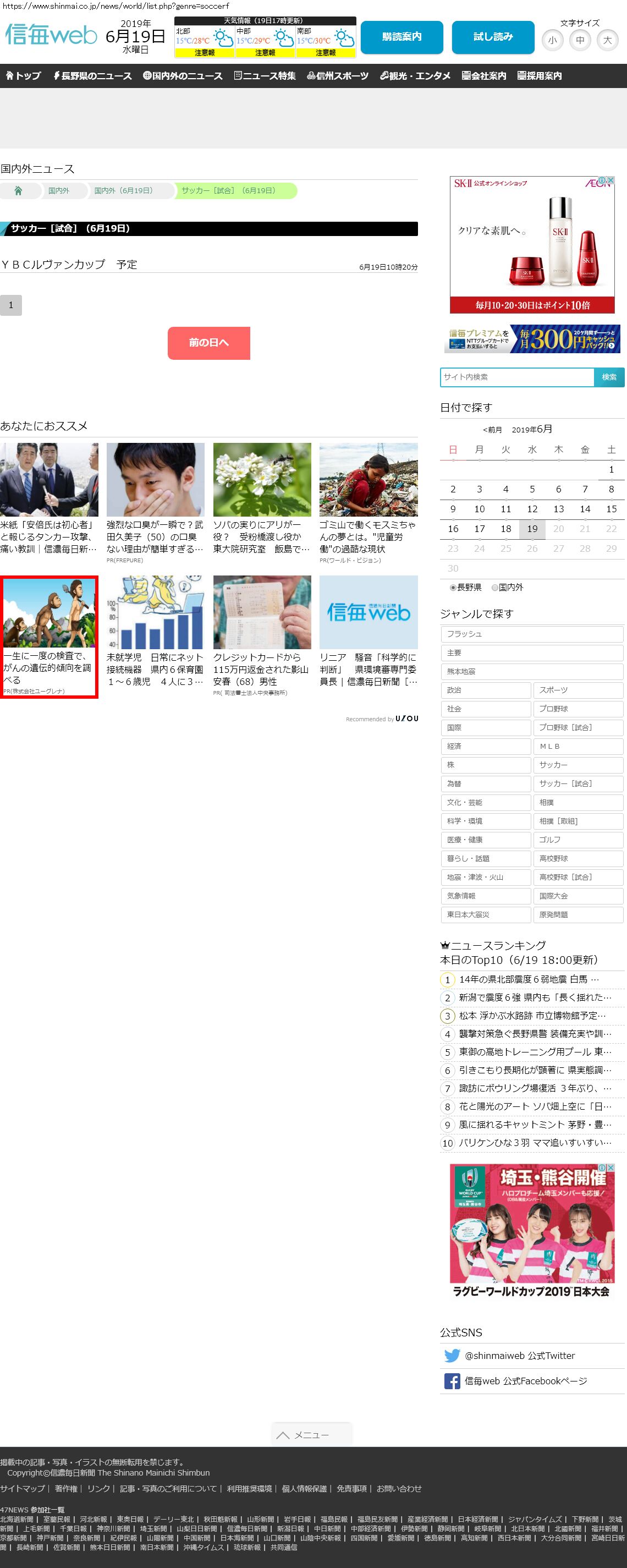Open the ＹＢＣルヴァンカップ 予定 article

click(x=69, y=264)
